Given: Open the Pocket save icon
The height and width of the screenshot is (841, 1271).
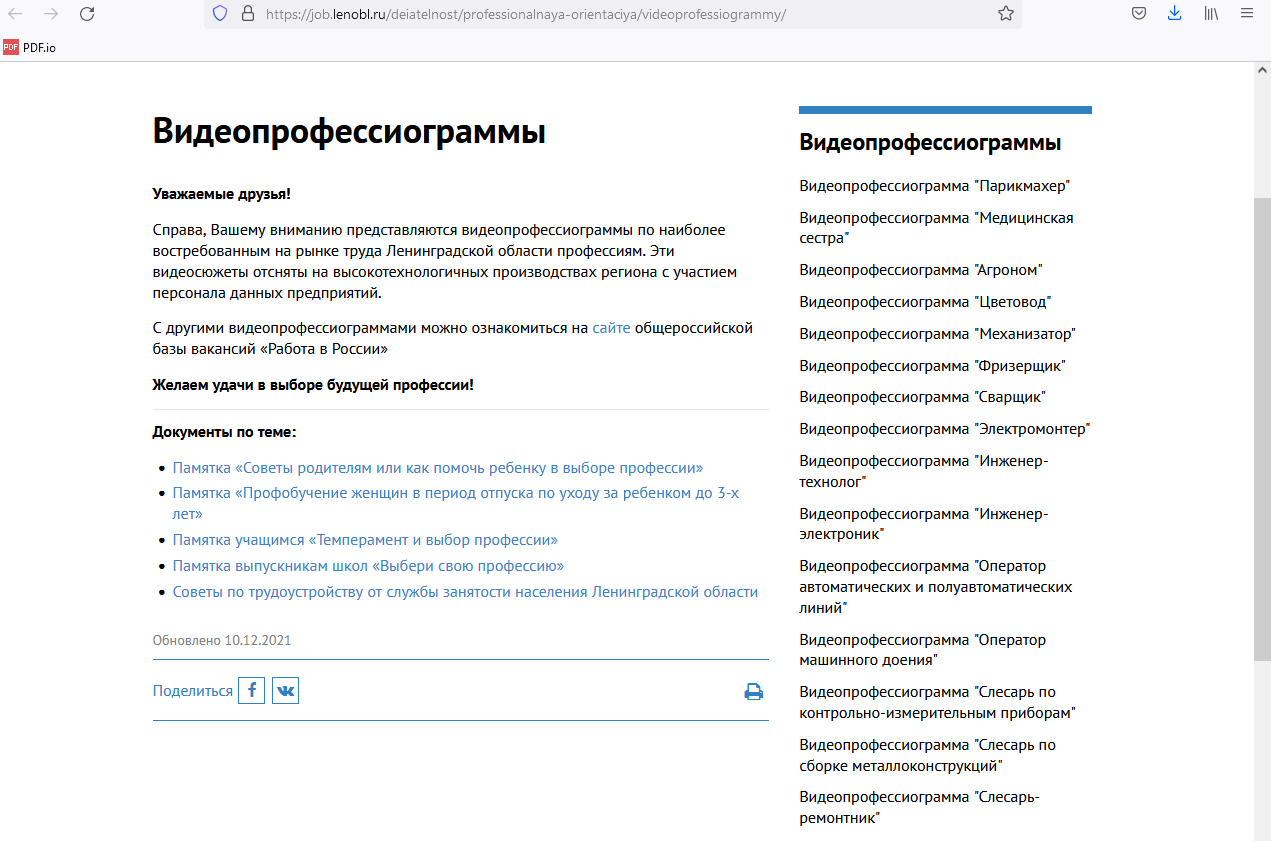Looking at the screenshot, I should (1138, 14).
